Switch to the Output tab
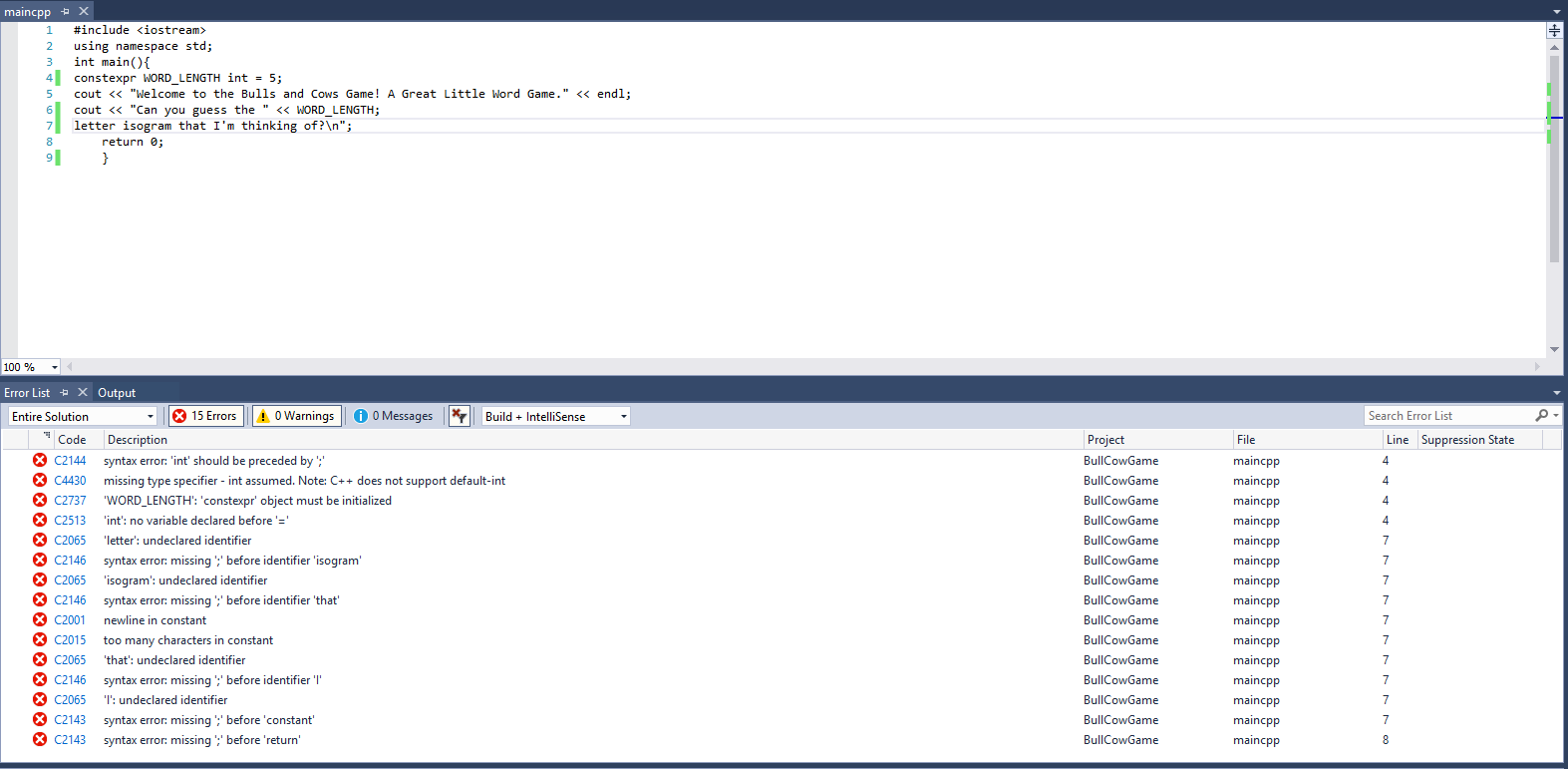This screenshot has width=1568, height=769. [117, 393]
